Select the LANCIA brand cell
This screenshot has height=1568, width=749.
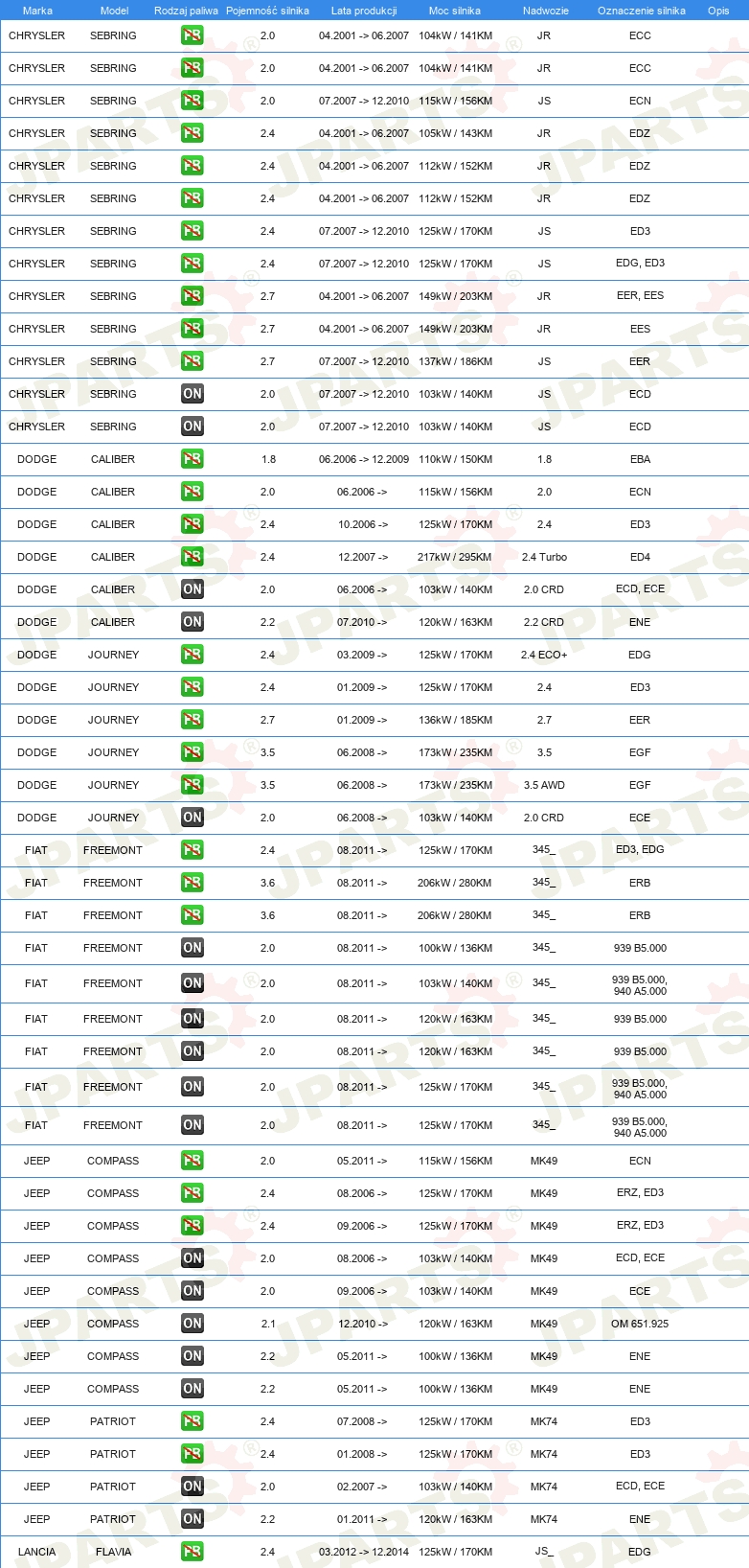point(36,1552)
